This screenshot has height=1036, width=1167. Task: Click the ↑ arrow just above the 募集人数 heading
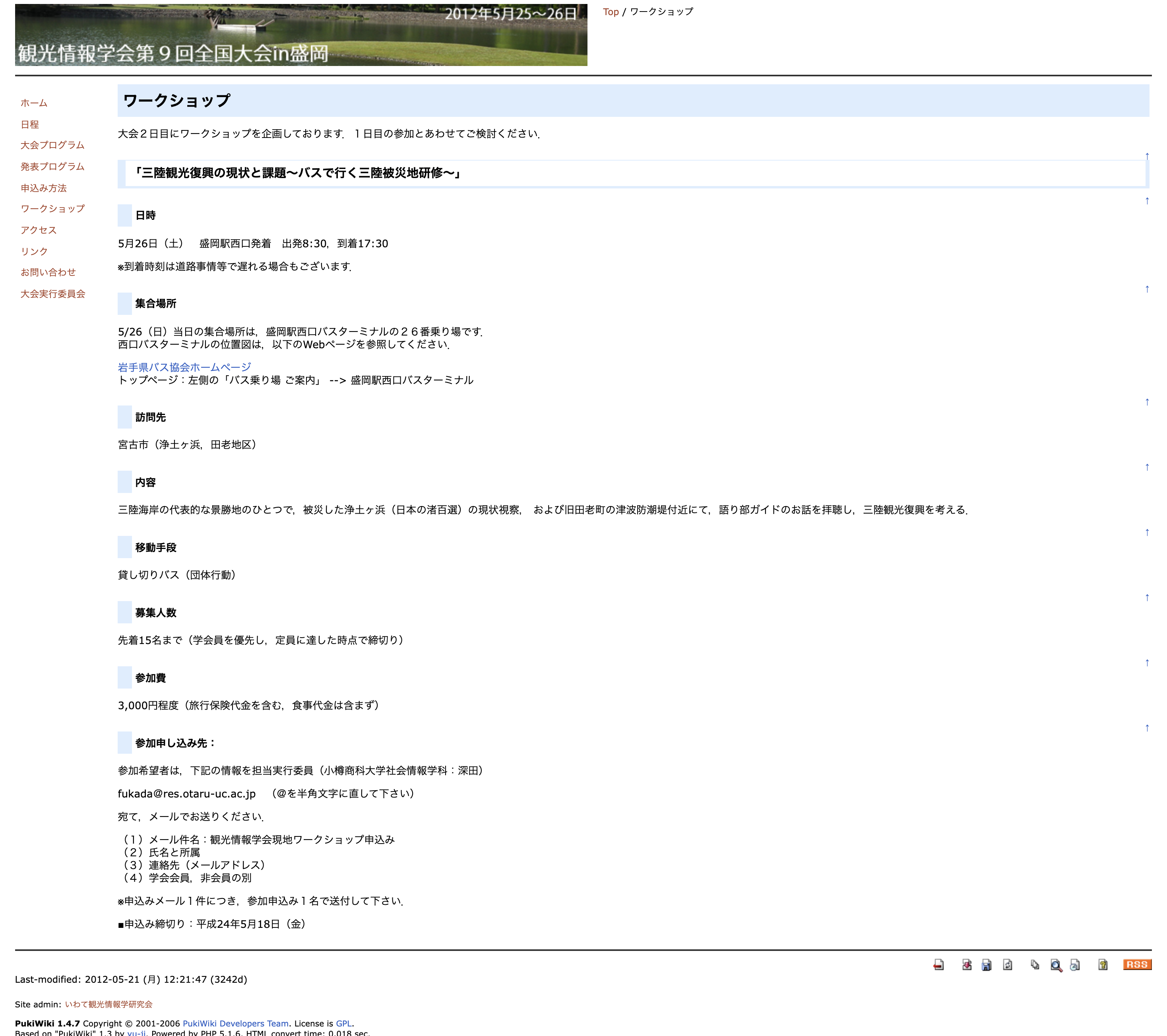[1146, 598]
